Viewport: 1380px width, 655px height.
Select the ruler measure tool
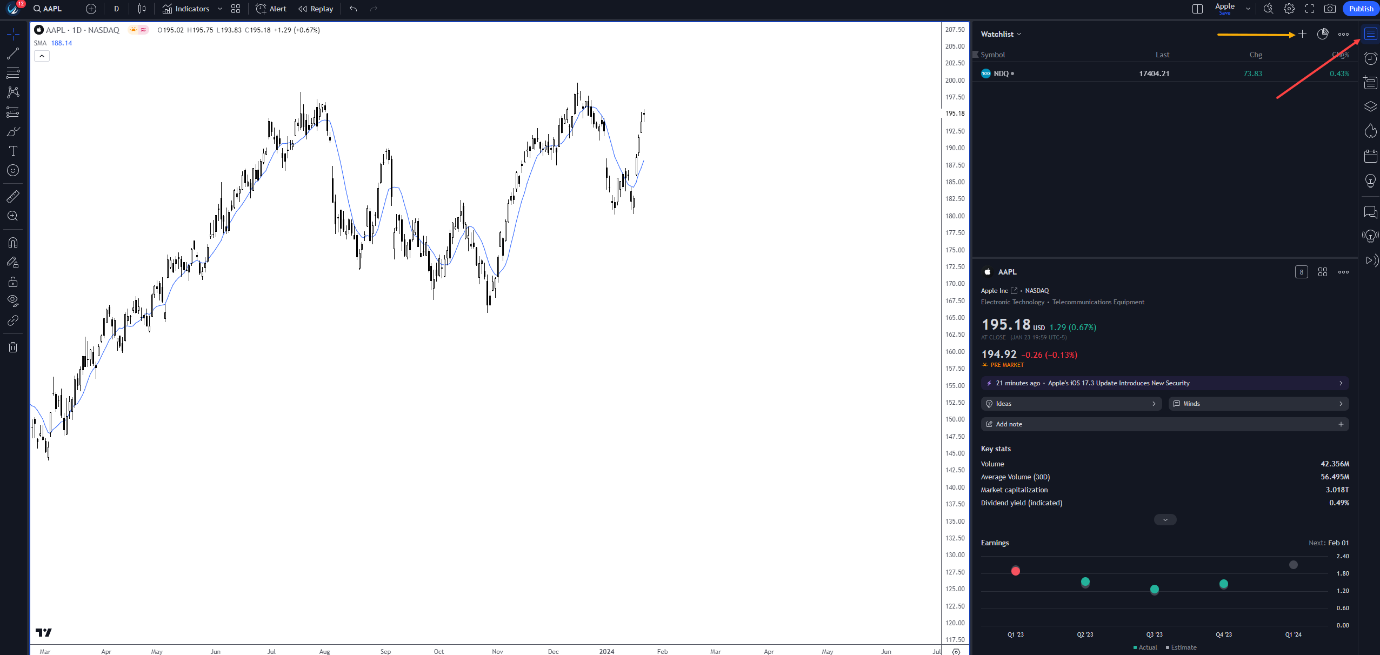[13, 196]
